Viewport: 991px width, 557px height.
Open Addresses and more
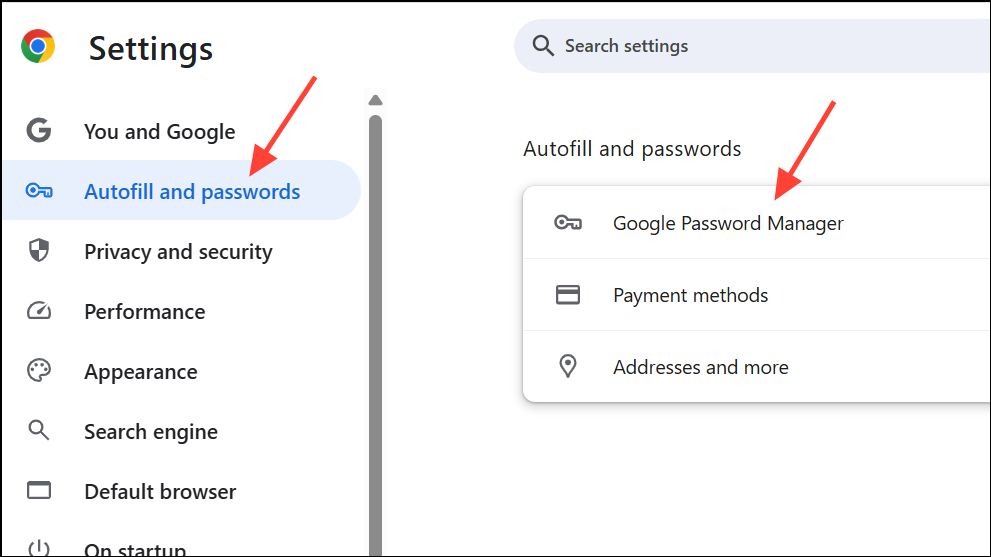757,367
